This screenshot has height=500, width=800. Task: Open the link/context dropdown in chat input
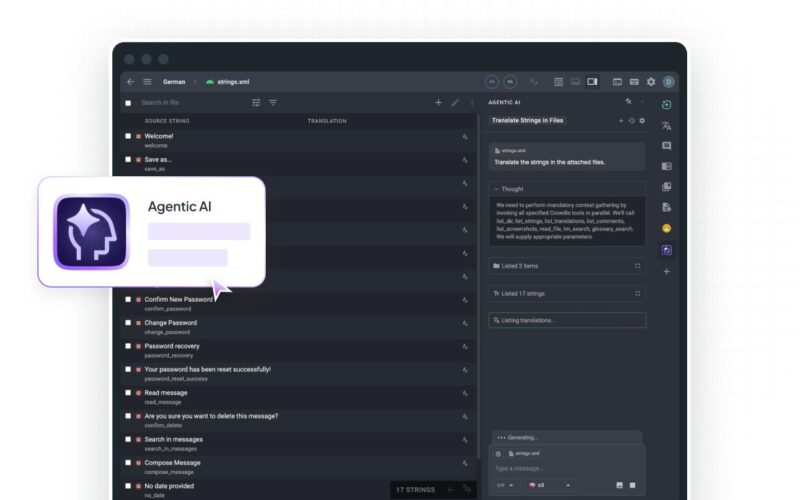coord(505,485)
